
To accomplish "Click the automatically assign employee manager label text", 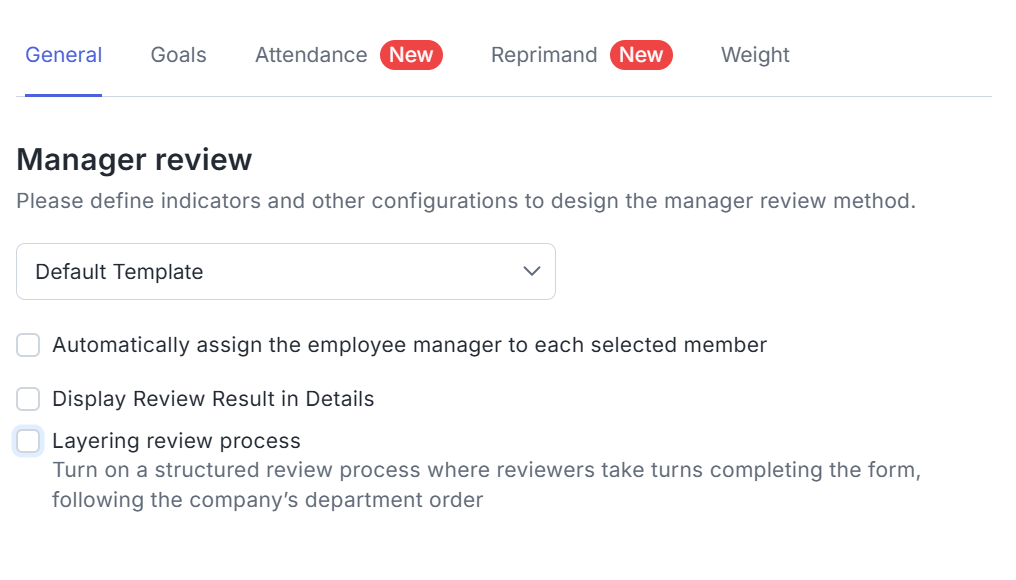I will pos(410,345).
